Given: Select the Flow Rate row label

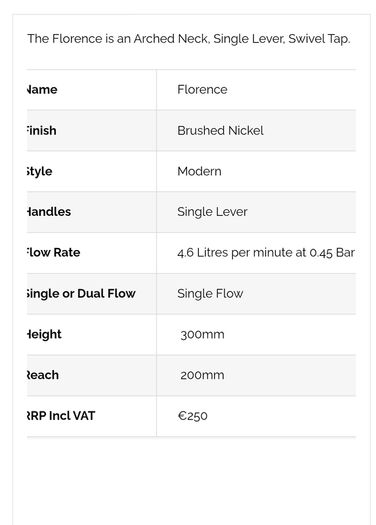Looking at the screenshot, I should (54, 252).
